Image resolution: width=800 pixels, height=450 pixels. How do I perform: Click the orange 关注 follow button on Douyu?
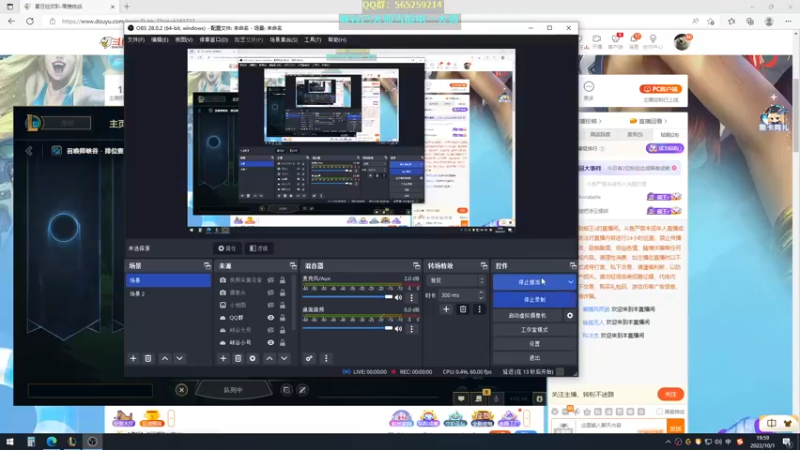click(670, 394)
